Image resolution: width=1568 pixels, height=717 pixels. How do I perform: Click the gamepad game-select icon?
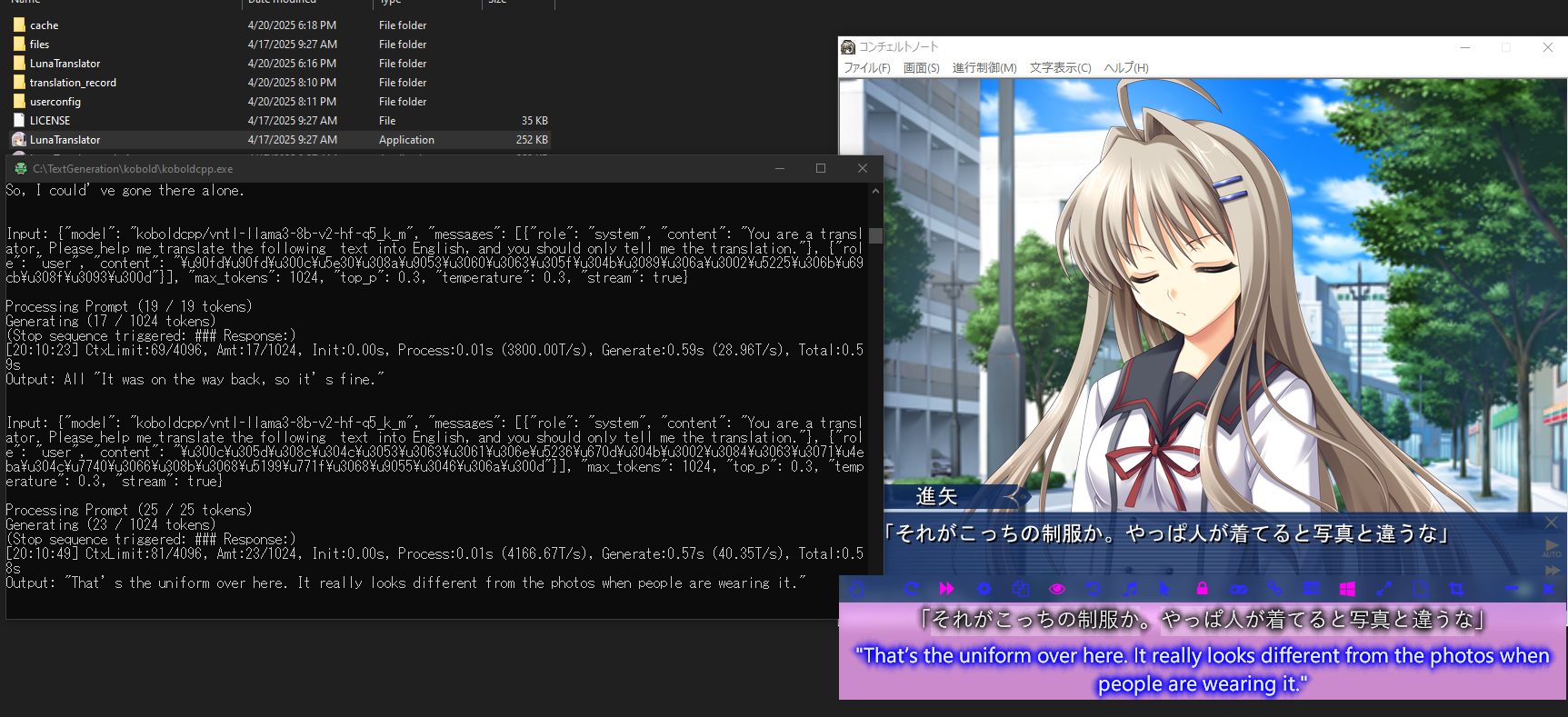pyautogui.click(x=1239, y=589)
